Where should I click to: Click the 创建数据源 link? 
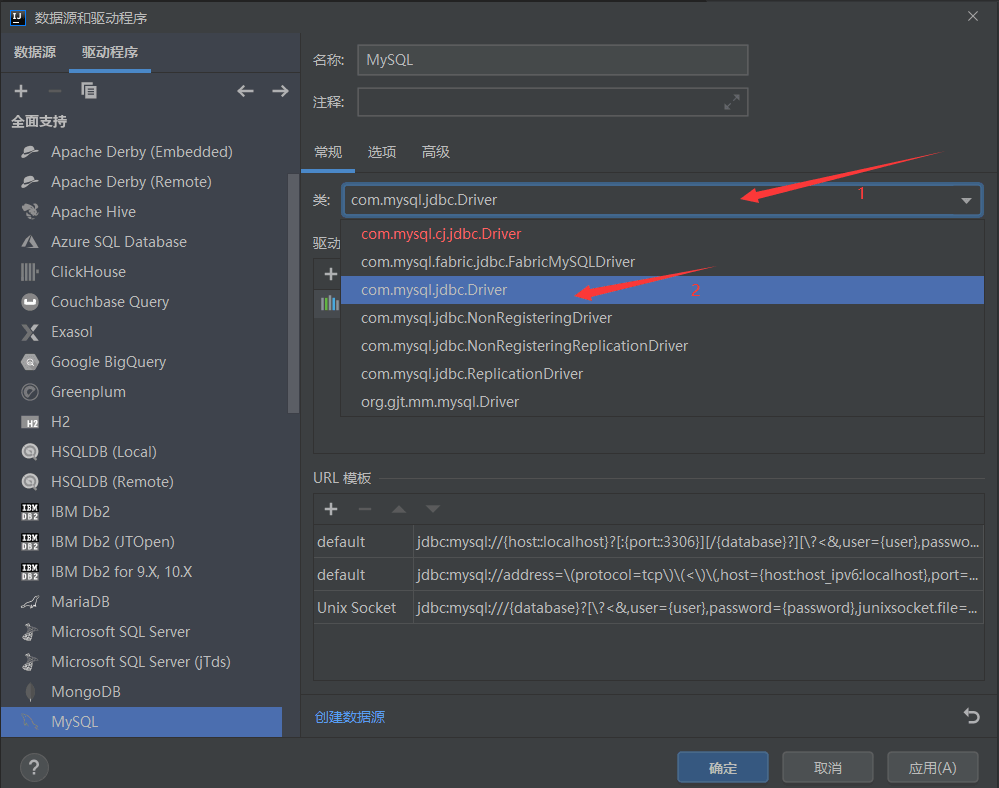pyautogui.click(x=349, y=716)
